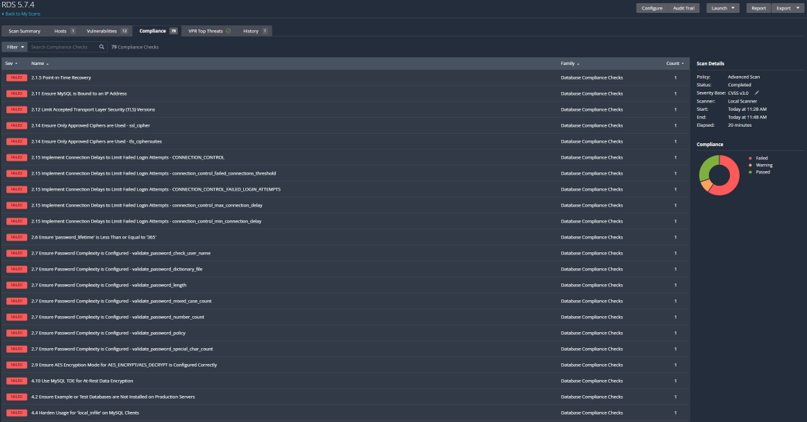
Task: Sort the list by Name column
Action: [40, 63]
